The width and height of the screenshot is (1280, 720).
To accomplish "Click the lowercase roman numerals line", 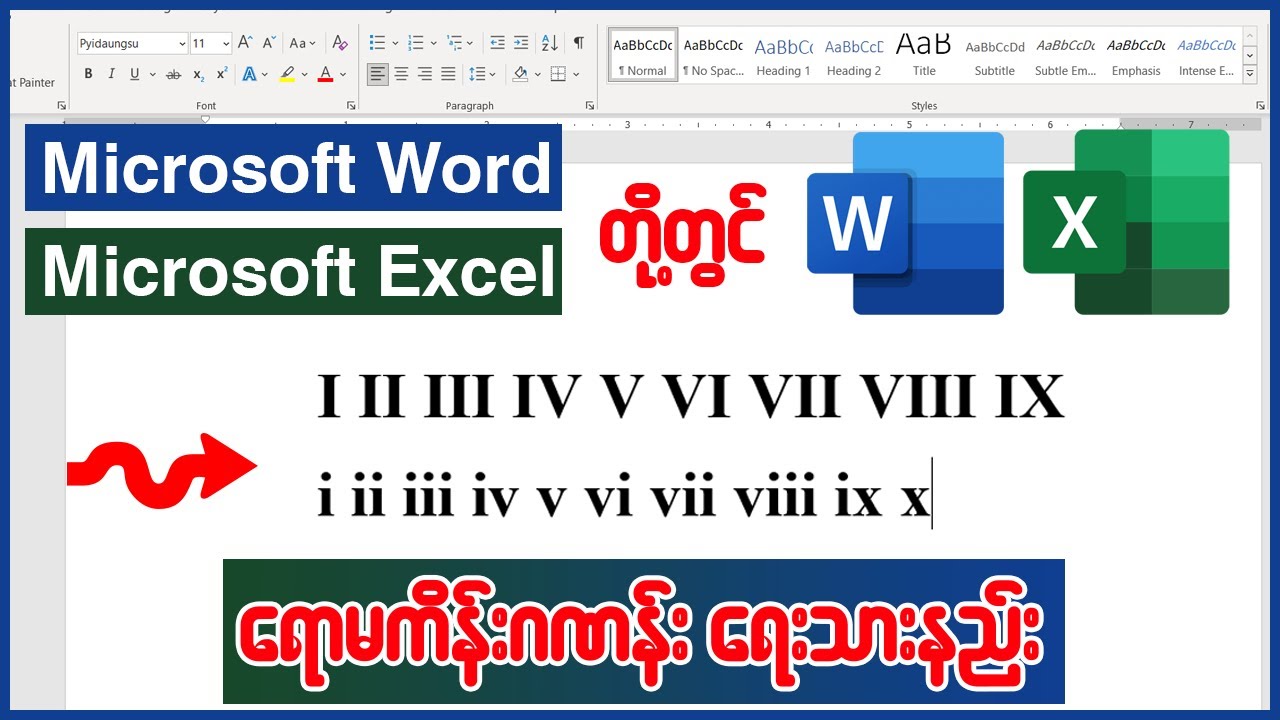I will [x=624, y=495].
